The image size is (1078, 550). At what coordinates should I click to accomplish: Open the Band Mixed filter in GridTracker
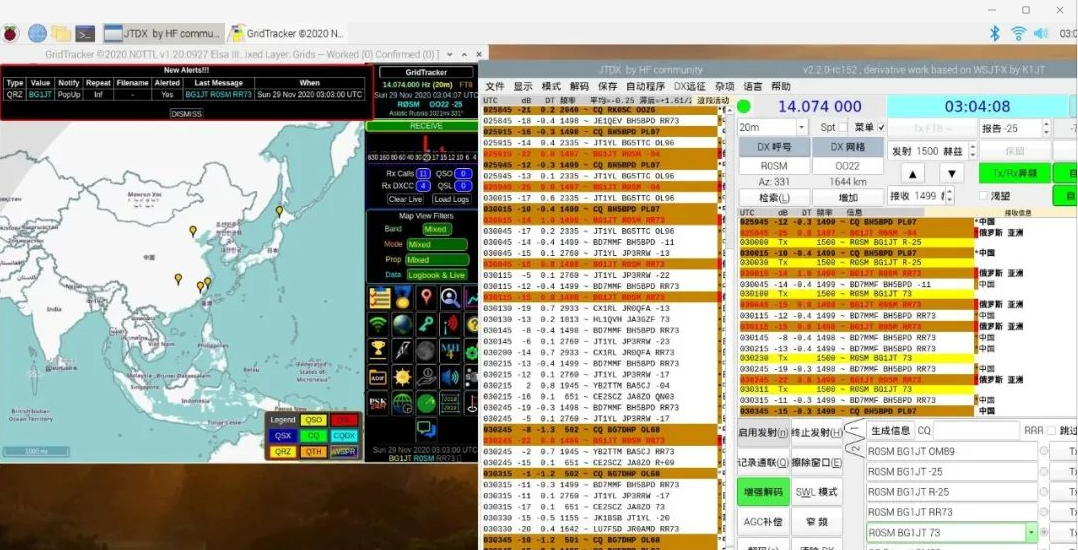click(x=435, y=229)
